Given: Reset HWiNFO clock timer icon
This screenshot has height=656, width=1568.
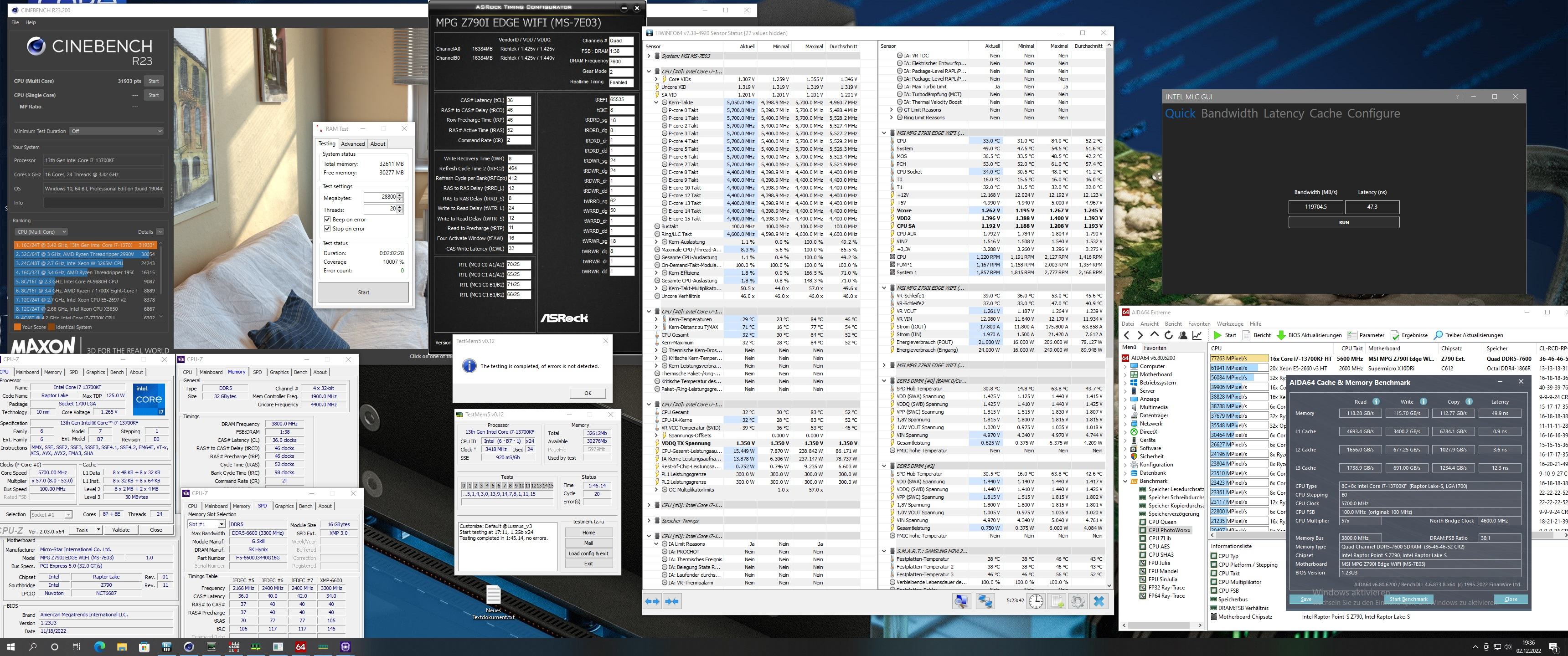Looking at the screenshot, I should coord(1036,601).
